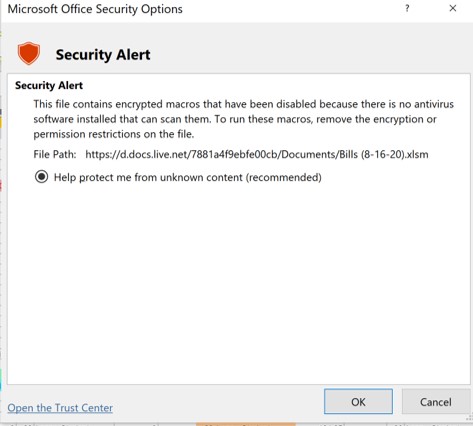Click the orange shield security icon
The width and height of the screenshot is (473, 426).
tap(29, 53)
